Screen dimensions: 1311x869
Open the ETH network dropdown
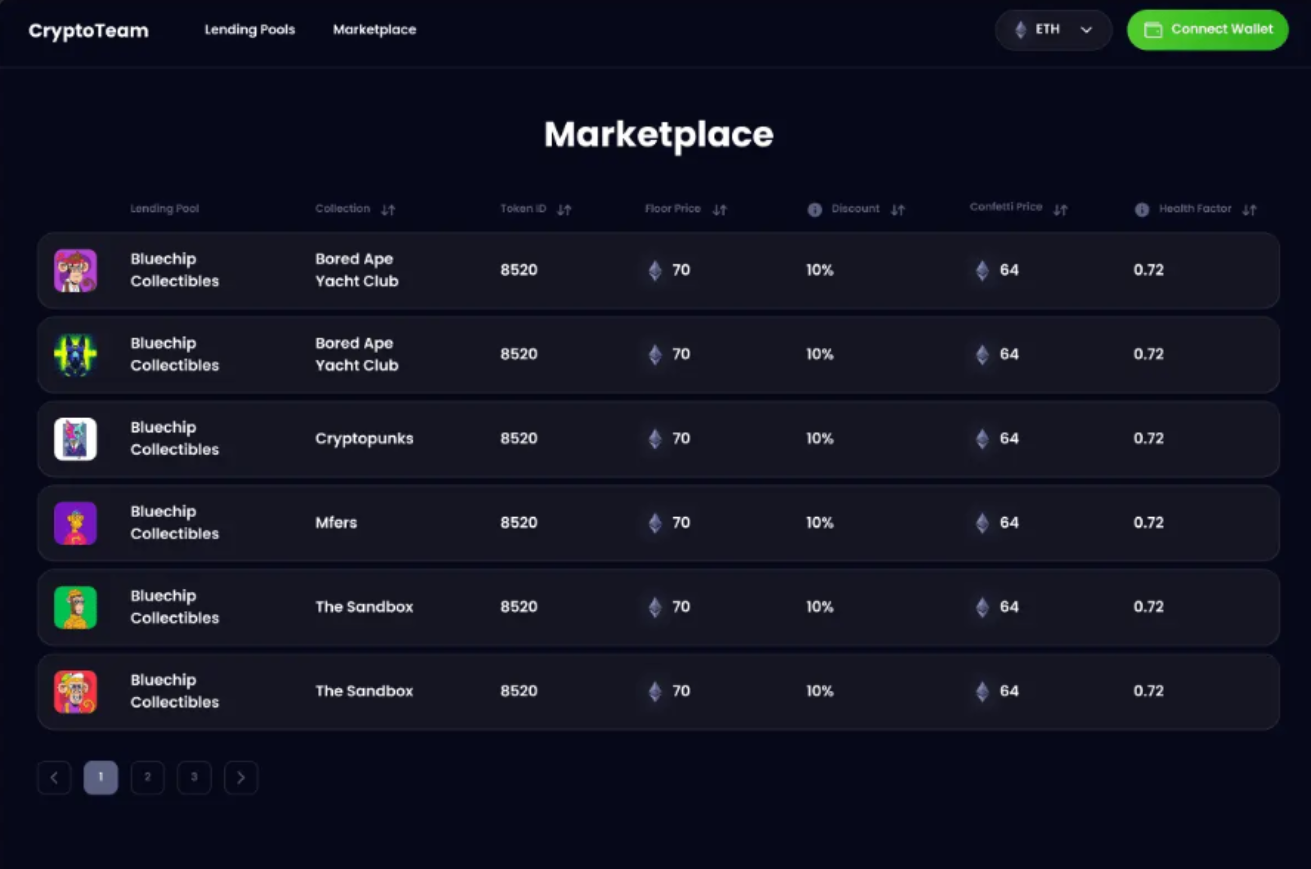[x=1054, y=30]
